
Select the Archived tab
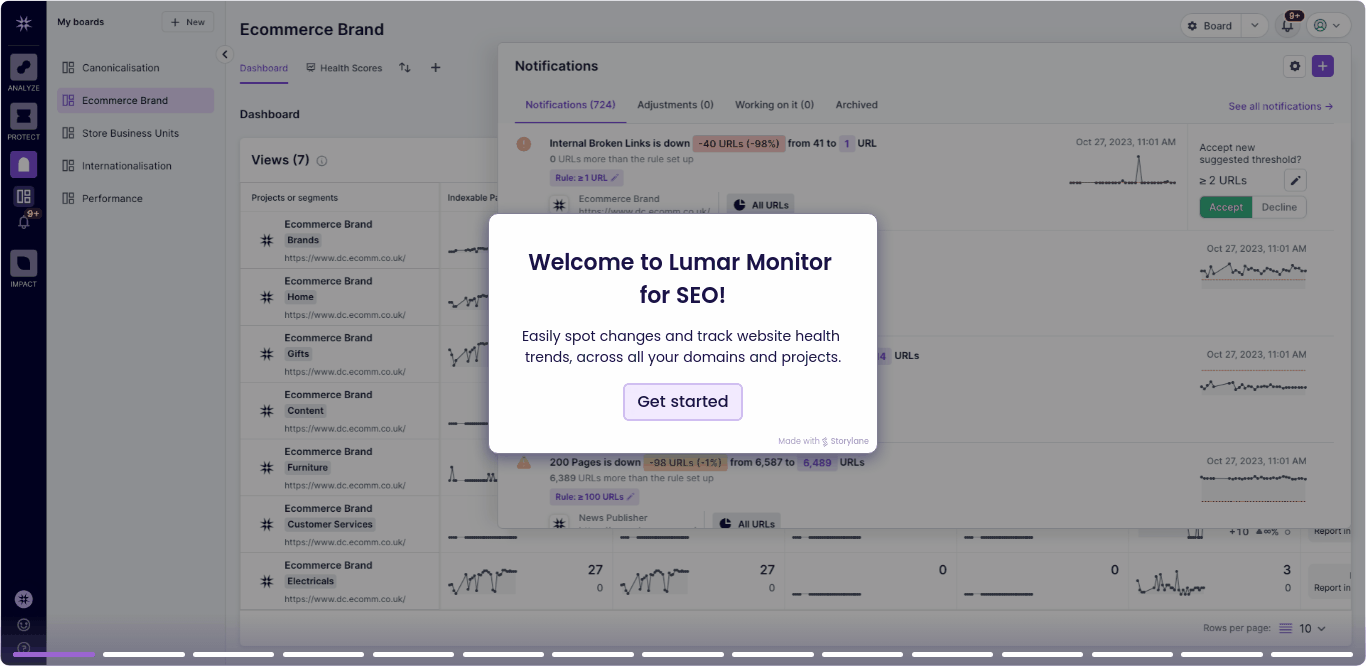[857, 105]
